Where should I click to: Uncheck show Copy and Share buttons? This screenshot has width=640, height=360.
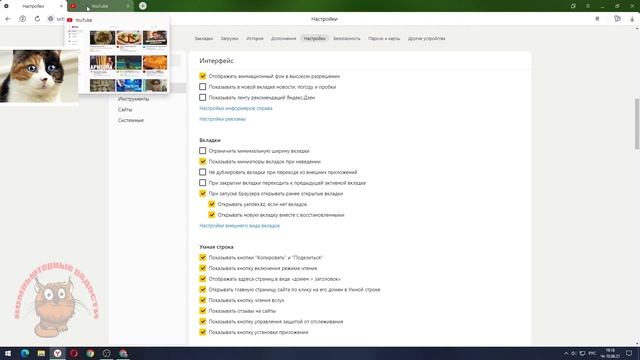(202, 257)
